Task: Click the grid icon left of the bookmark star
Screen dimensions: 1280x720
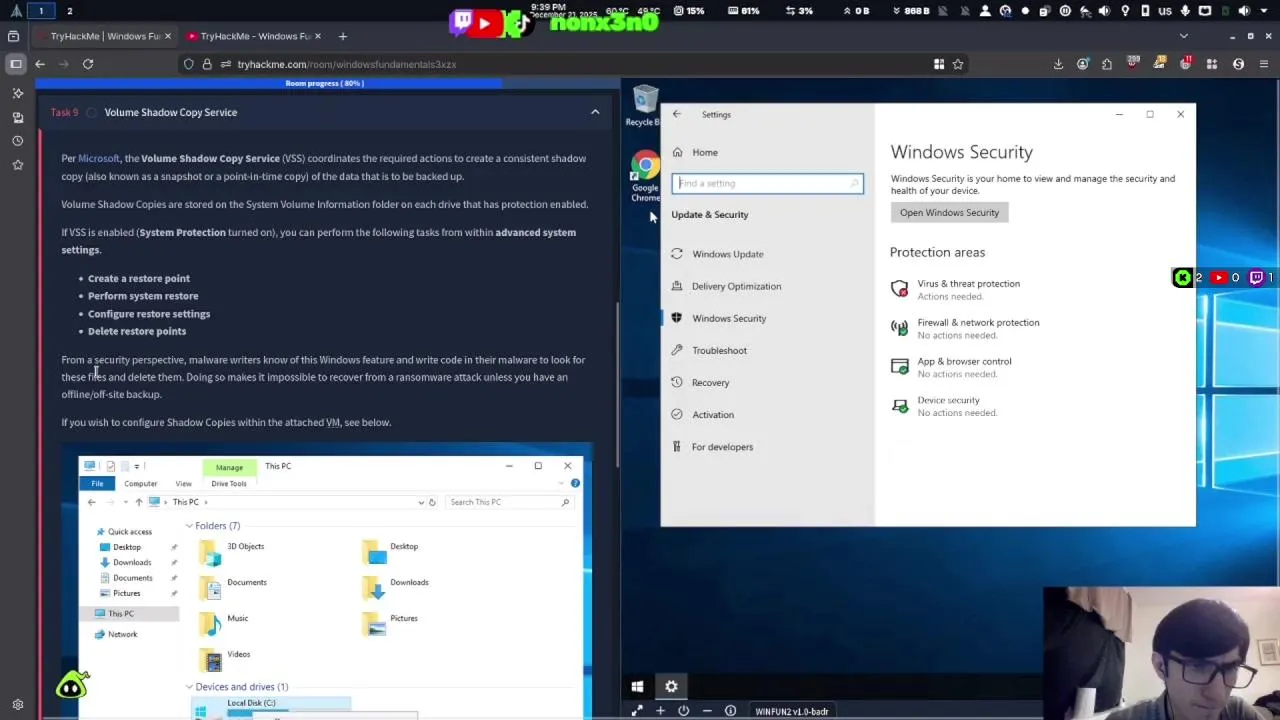Action: 939,64
